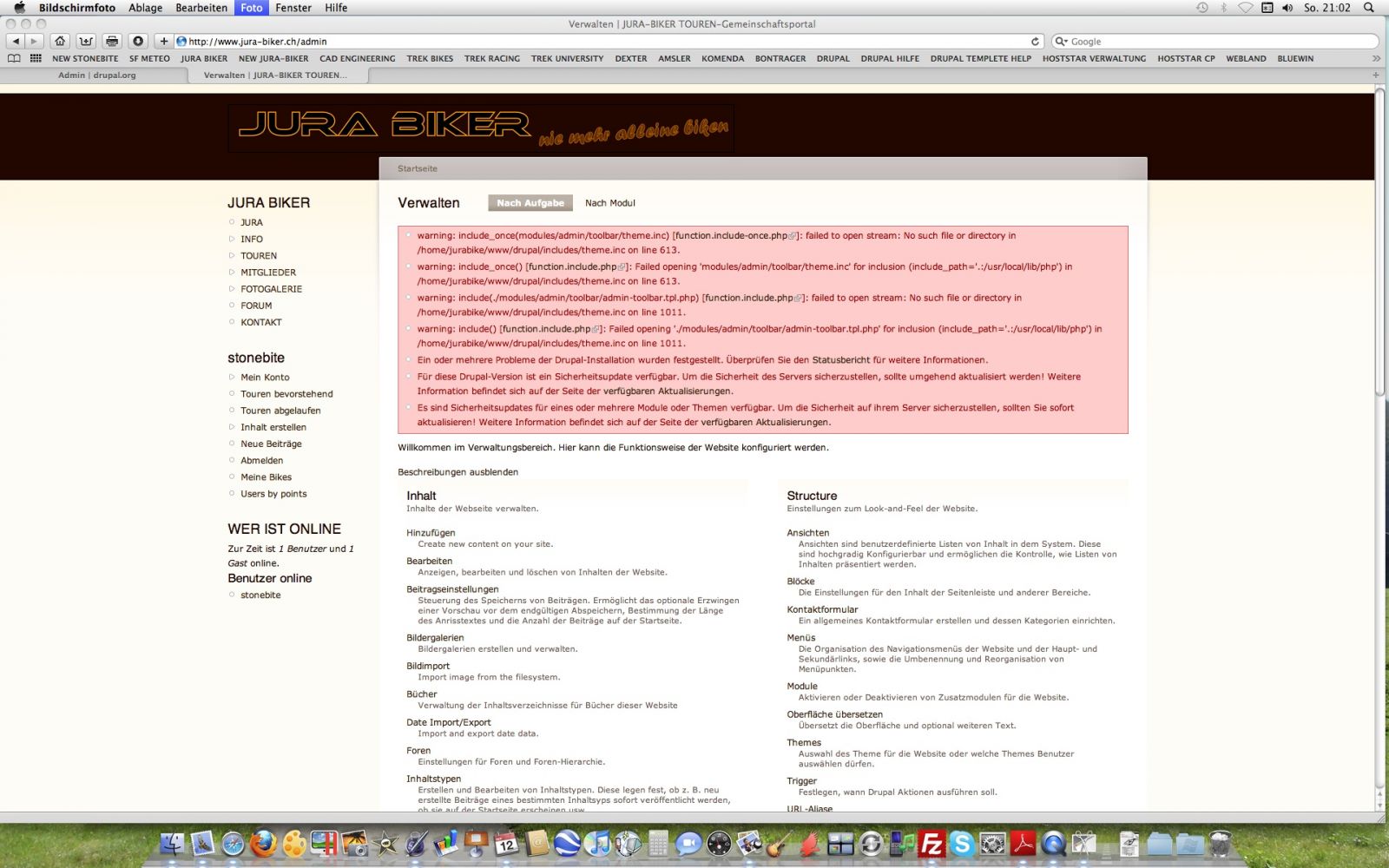Select the Nach Modul tab

click(x=609, y=203)
